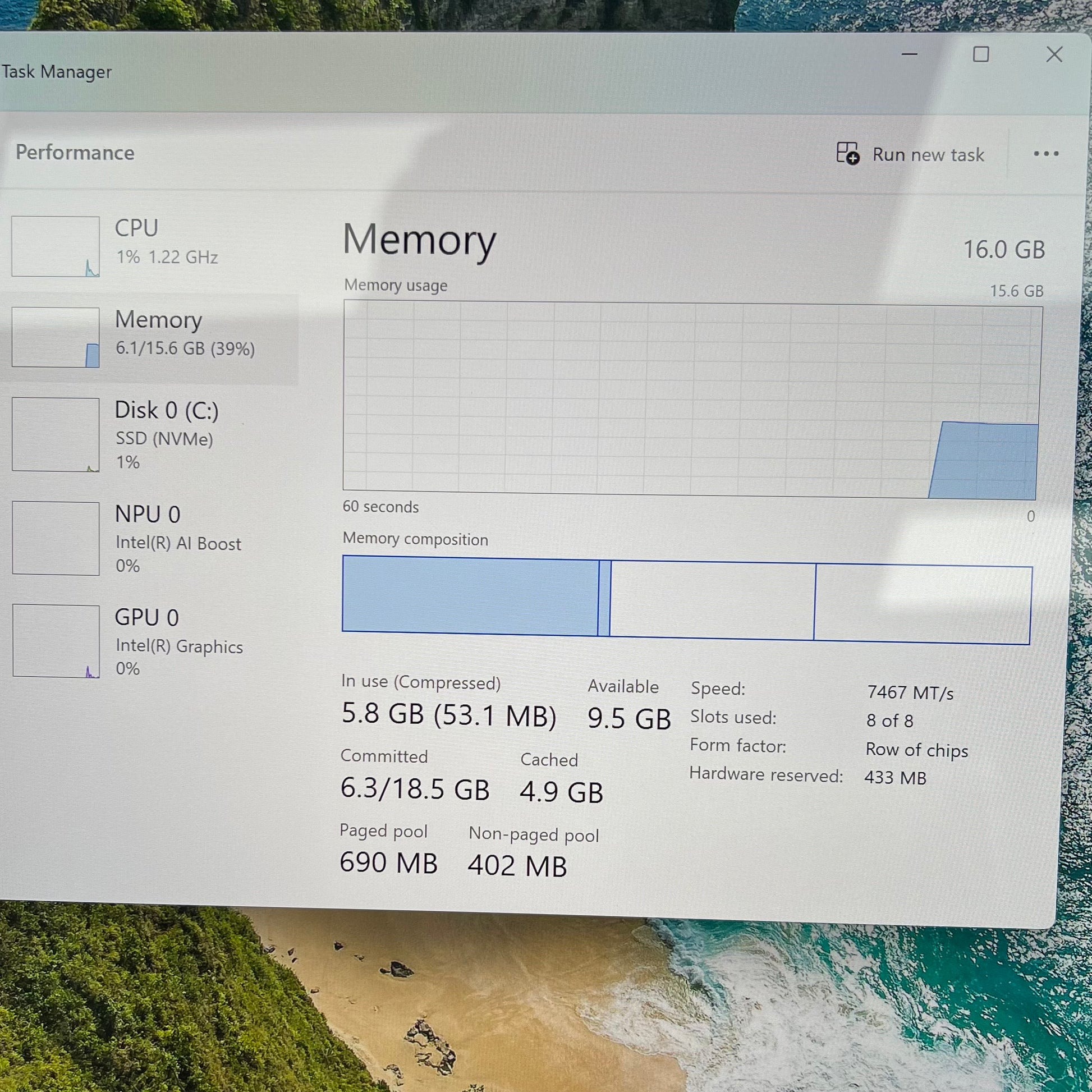This screenshot has width=1092, height=1092.
Task: Click the Run new task icon
Action: click(x=847, y=153)
